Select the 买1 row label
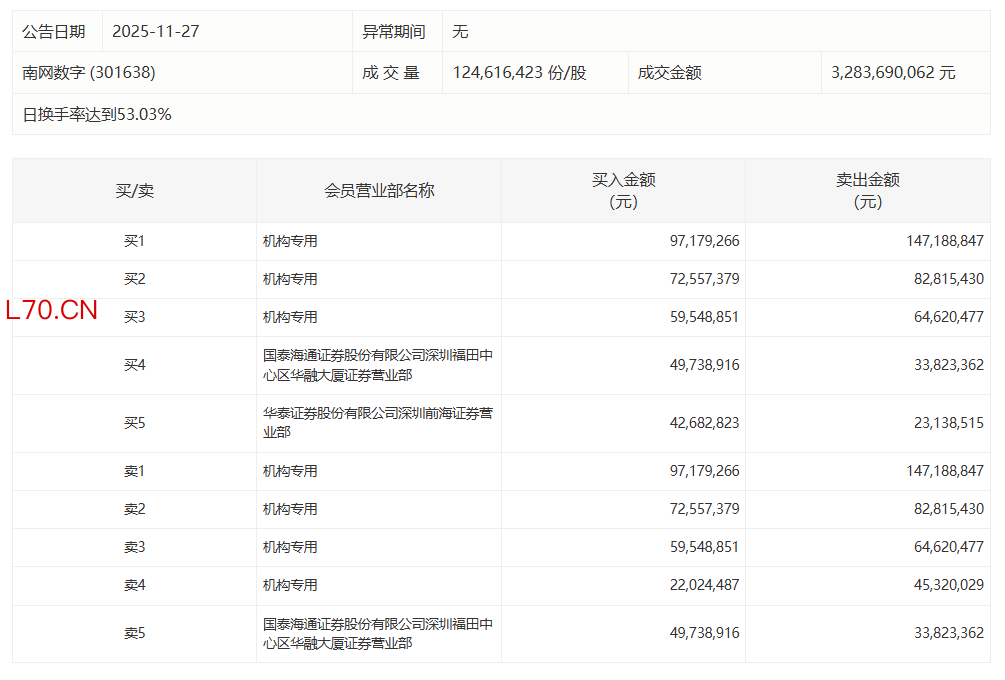Screen dimensions: 1005x680 click(x=134, y=241)
